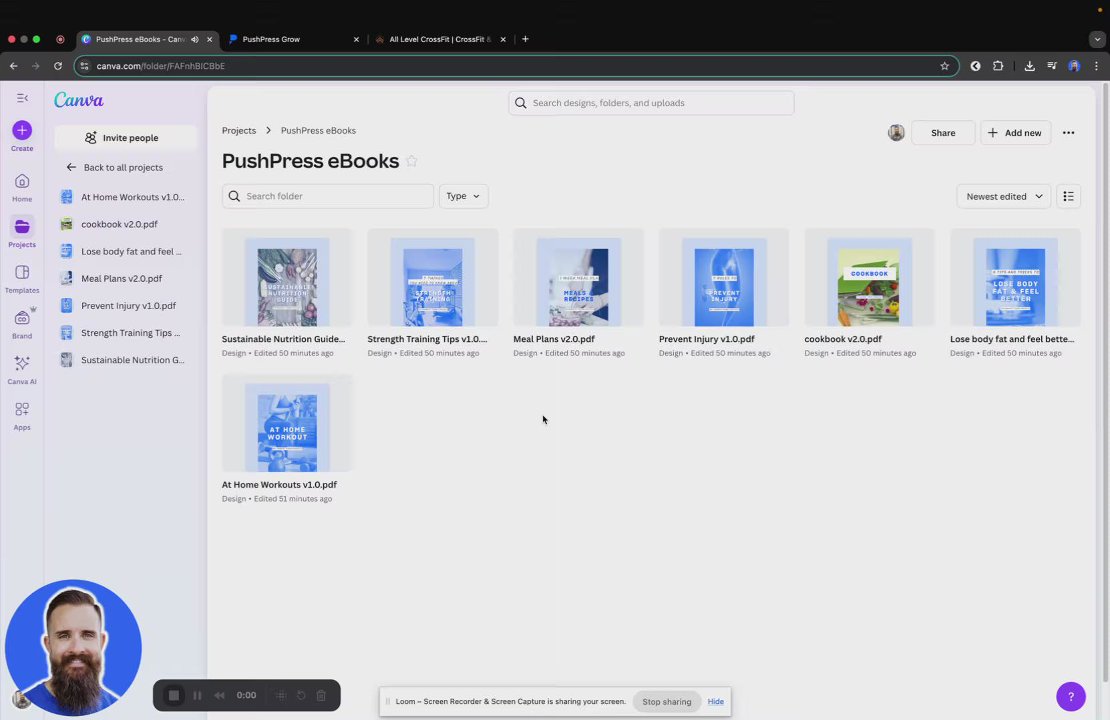1110x720 pixels.
Task: Open Lose body fat design thumbnail
Action: (1015, 278)
